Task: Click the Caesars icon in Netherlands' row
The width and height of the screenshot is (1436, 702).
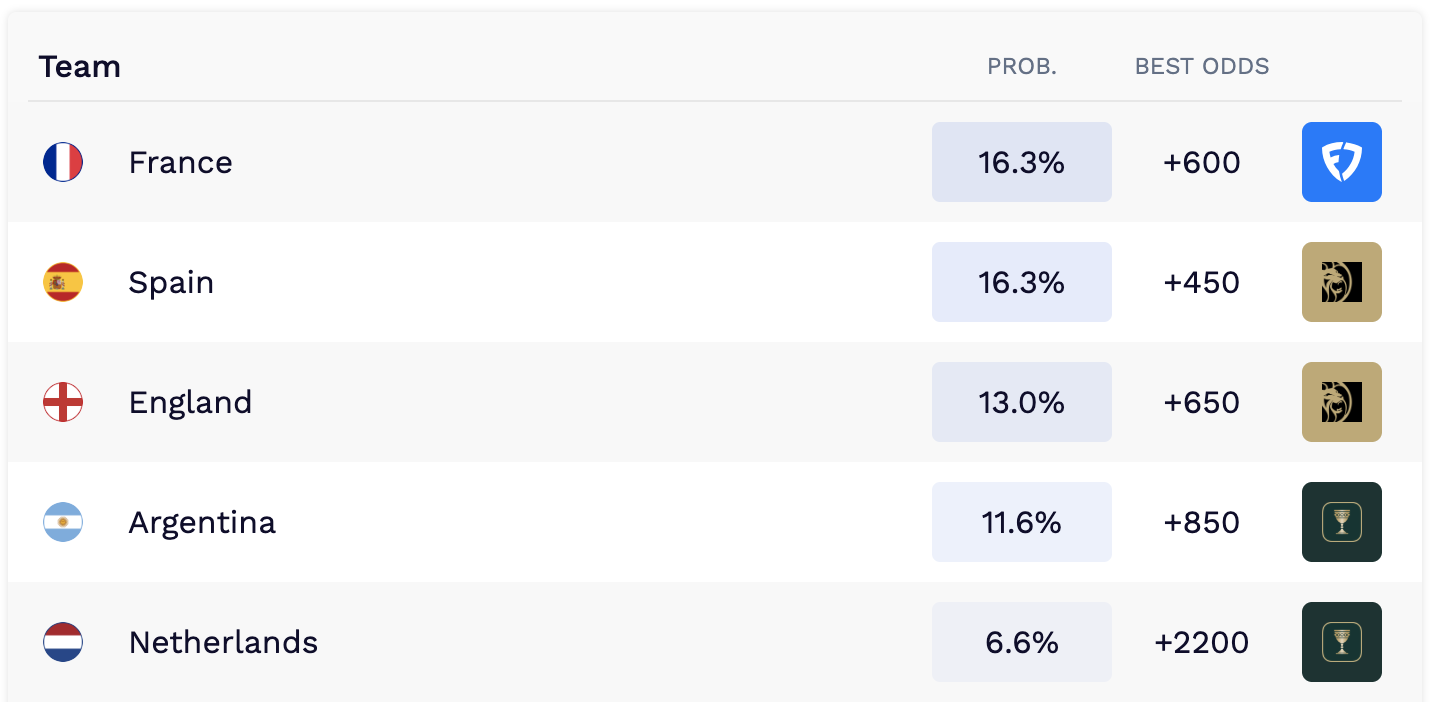Action: (x=1341, y=642)
